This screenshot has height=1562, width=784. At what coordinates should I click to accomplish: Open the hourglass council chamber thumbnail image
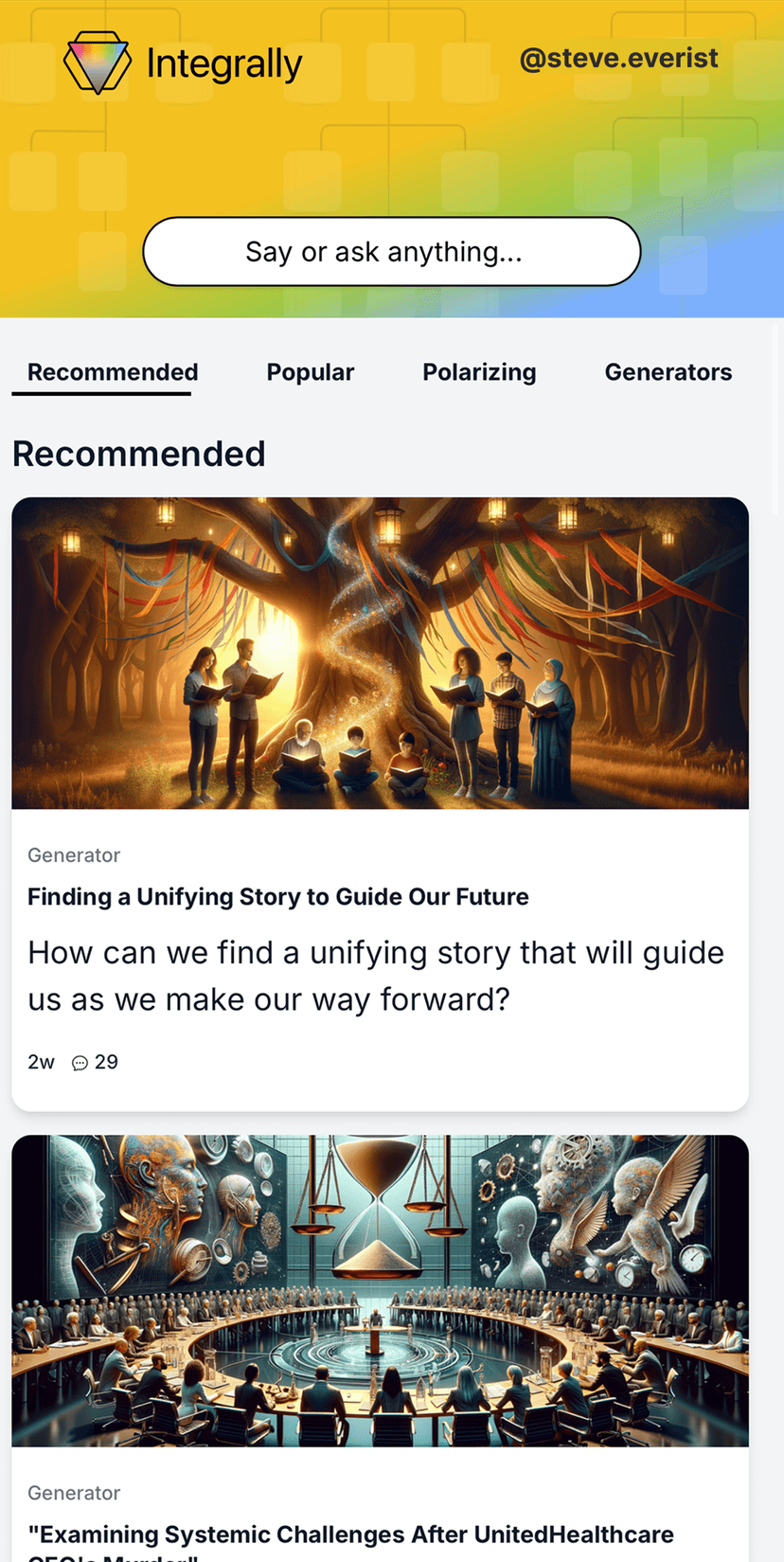point(380,1290)
